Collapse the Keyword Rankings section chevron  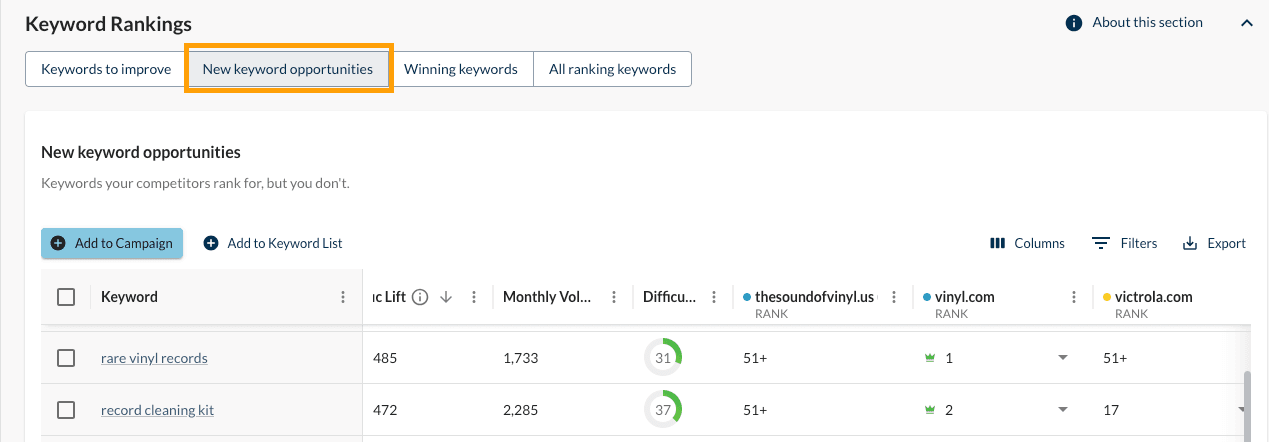click(x=1246, y=23)
